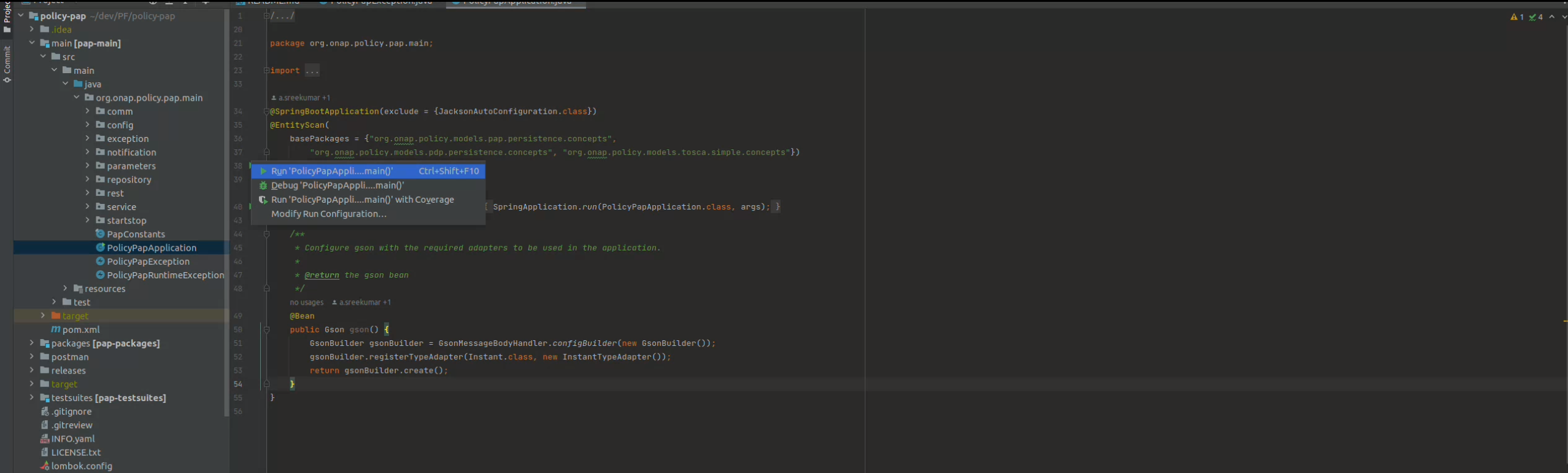Collapse org.onap.policy.pap.main package
This screenshot has height=473, width=1568.
click(x=77, y=97)
